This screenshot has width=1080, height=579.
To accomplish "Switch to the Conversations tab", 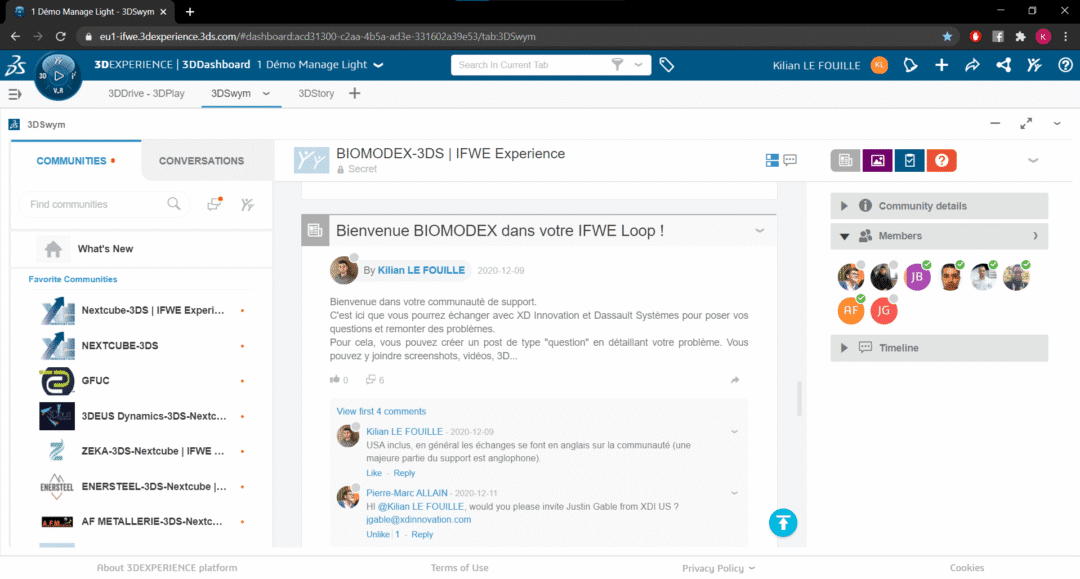I will 201,161.
